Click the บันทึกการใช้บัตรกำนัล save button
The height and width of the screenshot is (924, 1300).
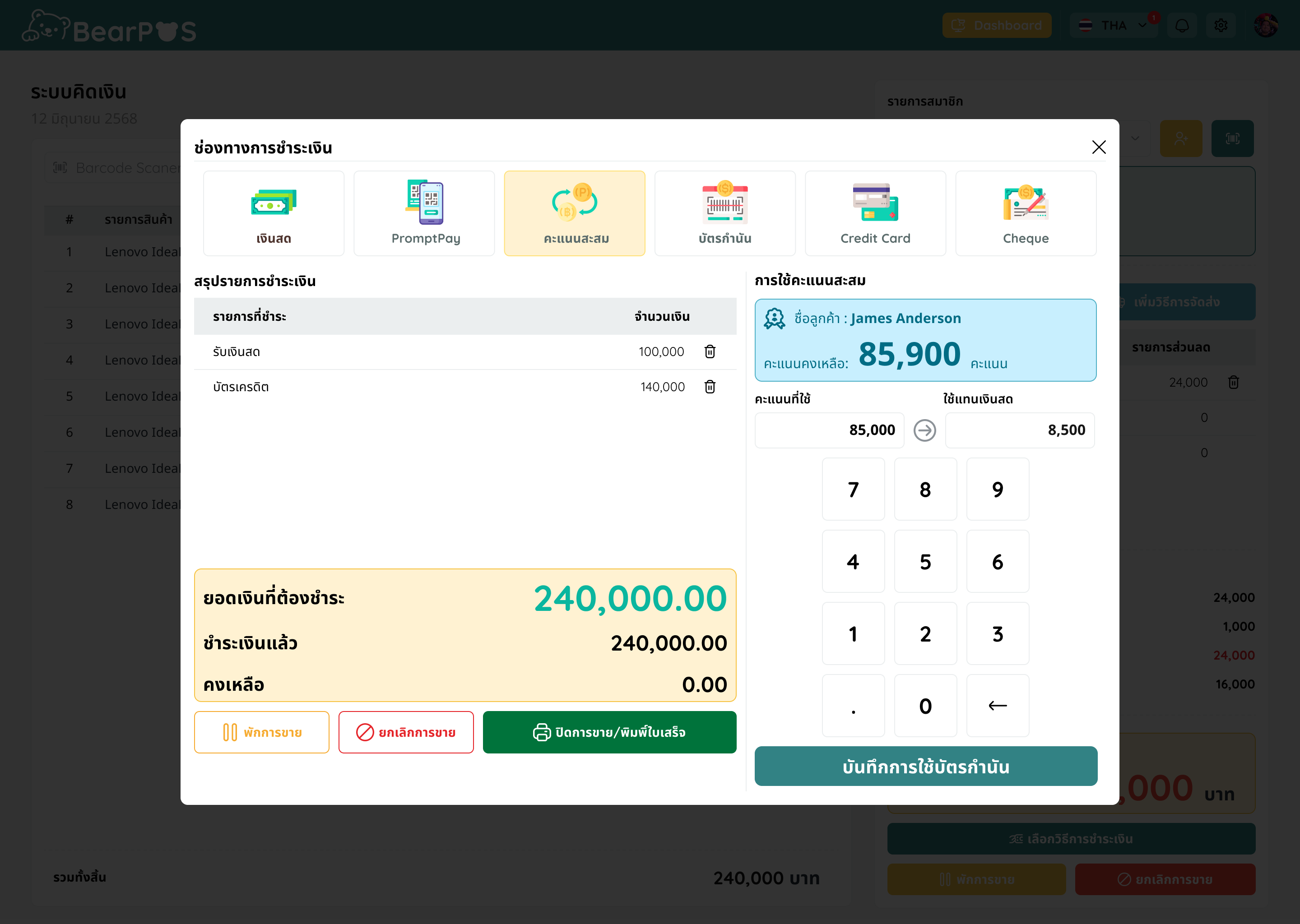(926, 767)
